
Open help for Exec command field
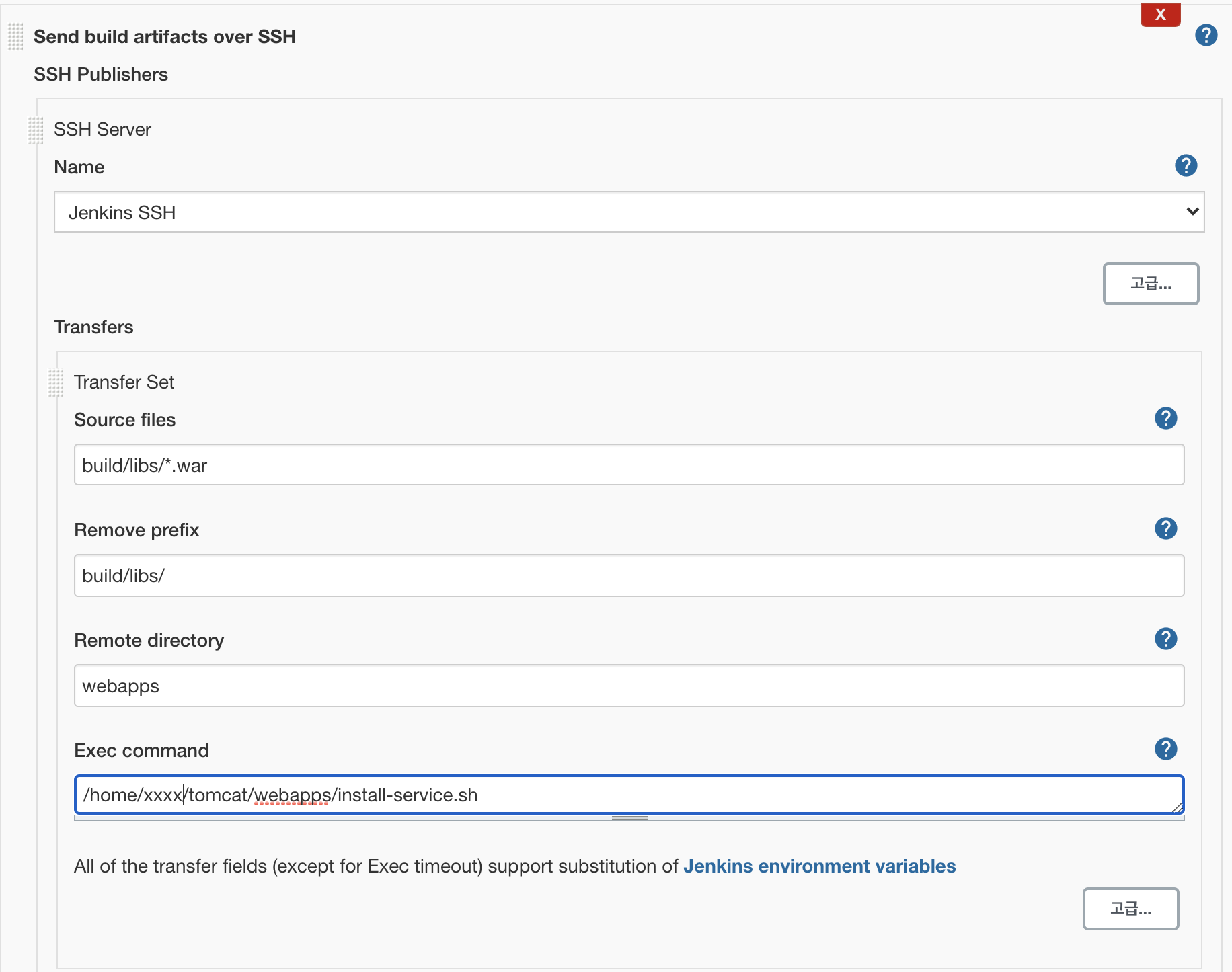pos(1165,749)
